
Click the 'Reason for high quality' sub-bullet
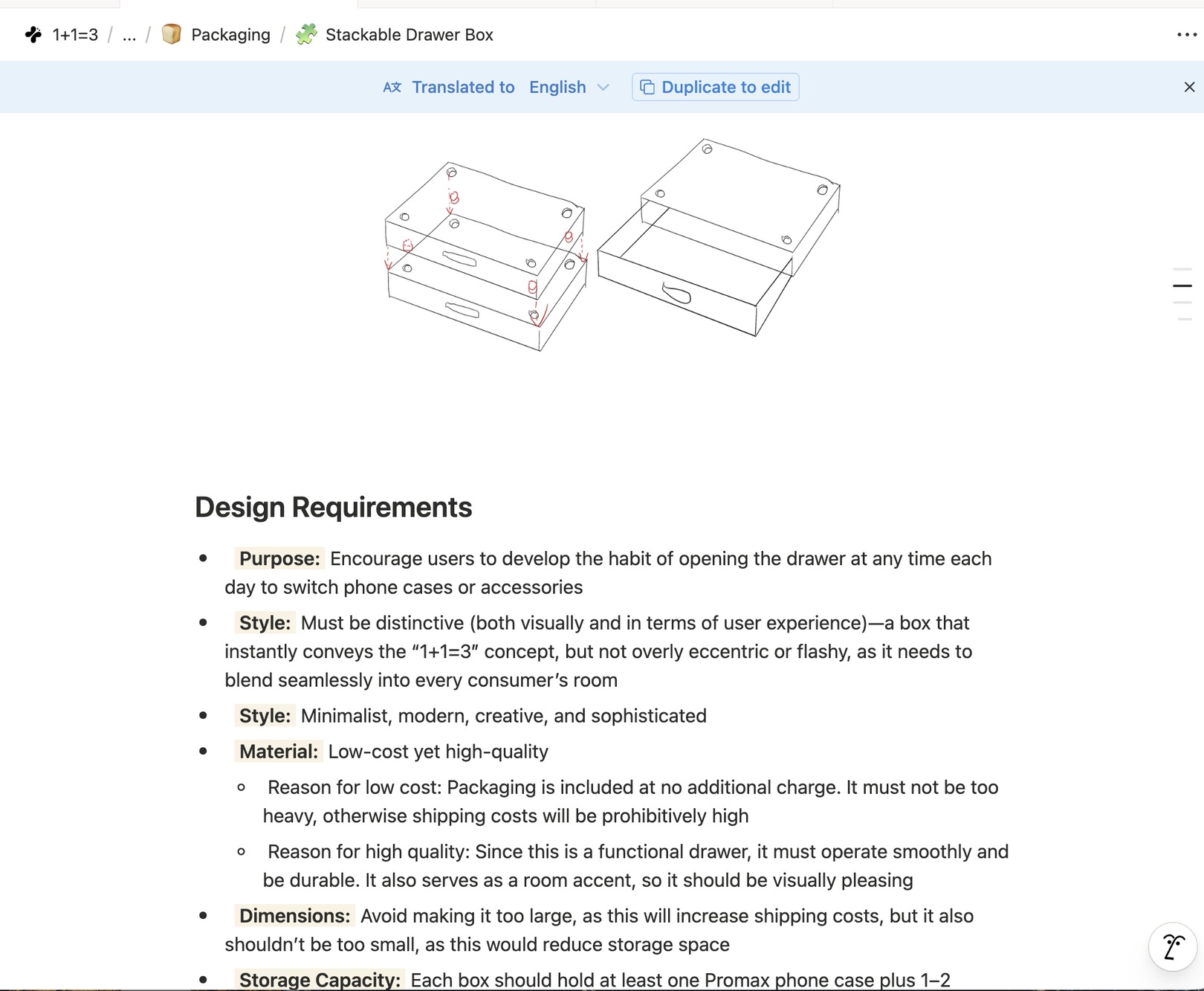[x=635, y=866]
